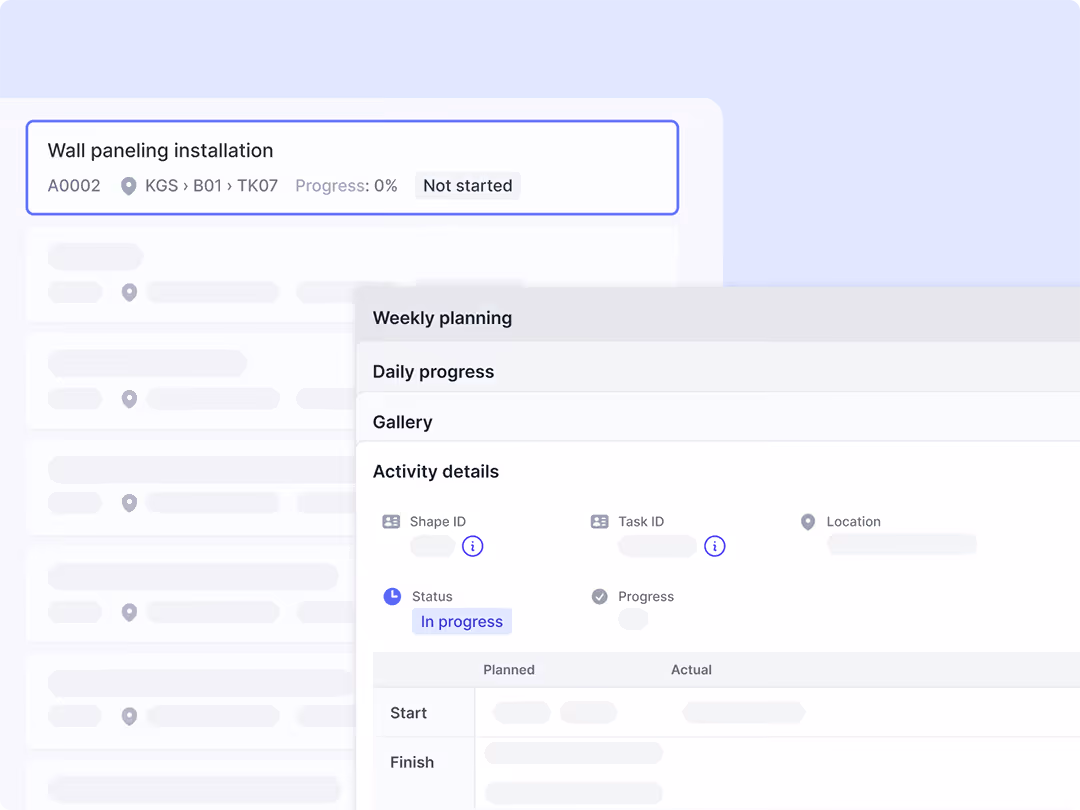
Task: Click the pin icon in the second list card
Action: click(x=129, y=398)
